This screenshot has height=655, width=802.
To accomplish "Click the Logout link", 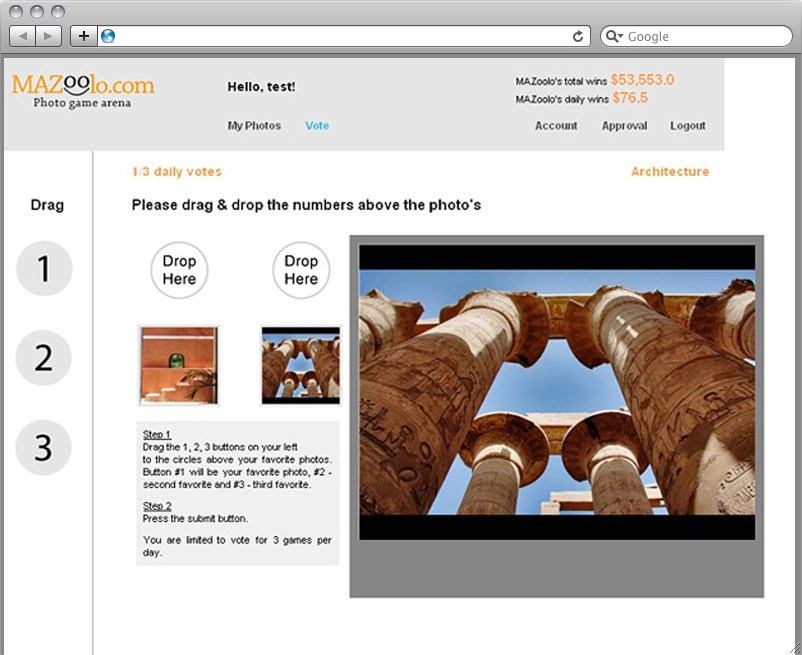I will click(688, 126).
